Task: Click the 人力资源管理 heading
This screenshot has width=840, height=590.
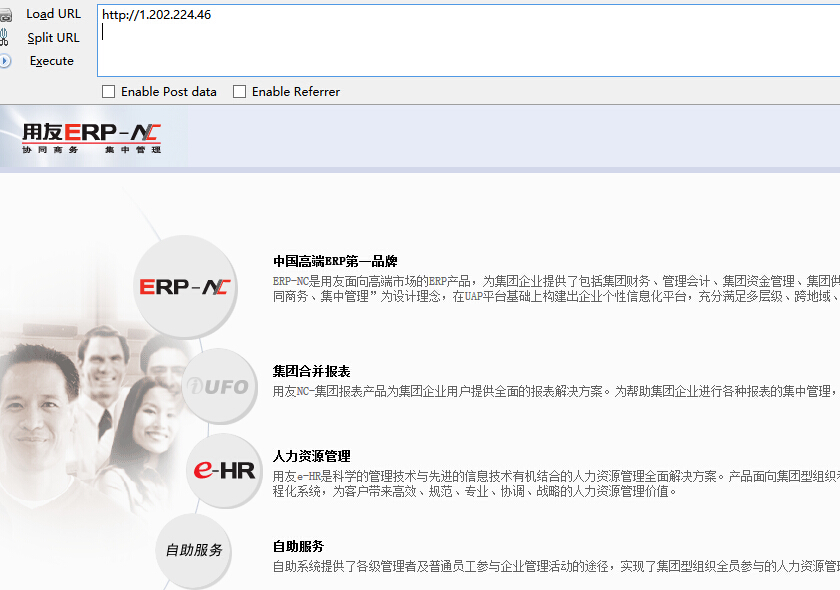Action: tap(311, 456)
